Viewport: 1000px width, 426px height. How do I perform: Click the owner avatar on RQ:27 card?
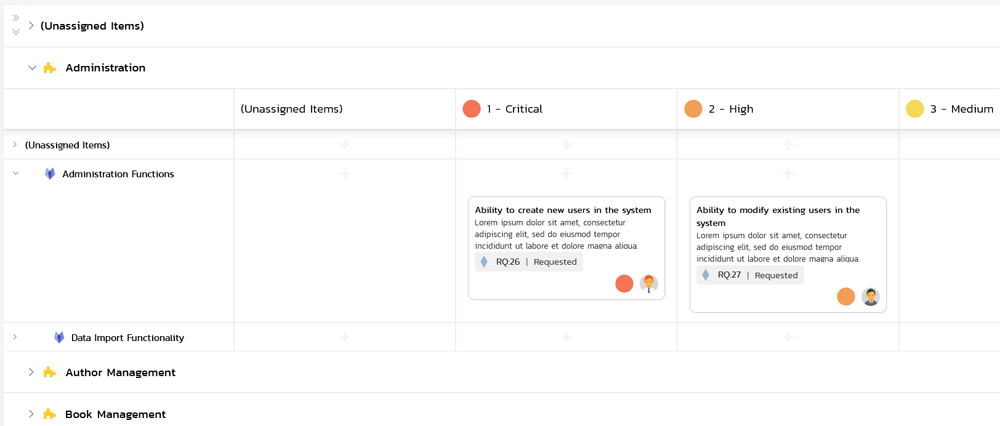click(x=870, y=297)
